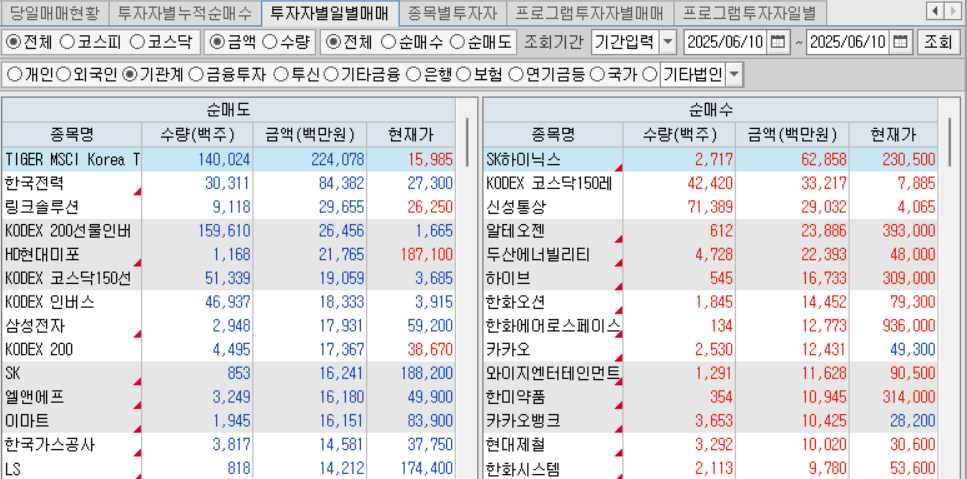The height and width of the screenshot is (479, 967).
Task: Choose the 은행 radio button
Action: 414,75
